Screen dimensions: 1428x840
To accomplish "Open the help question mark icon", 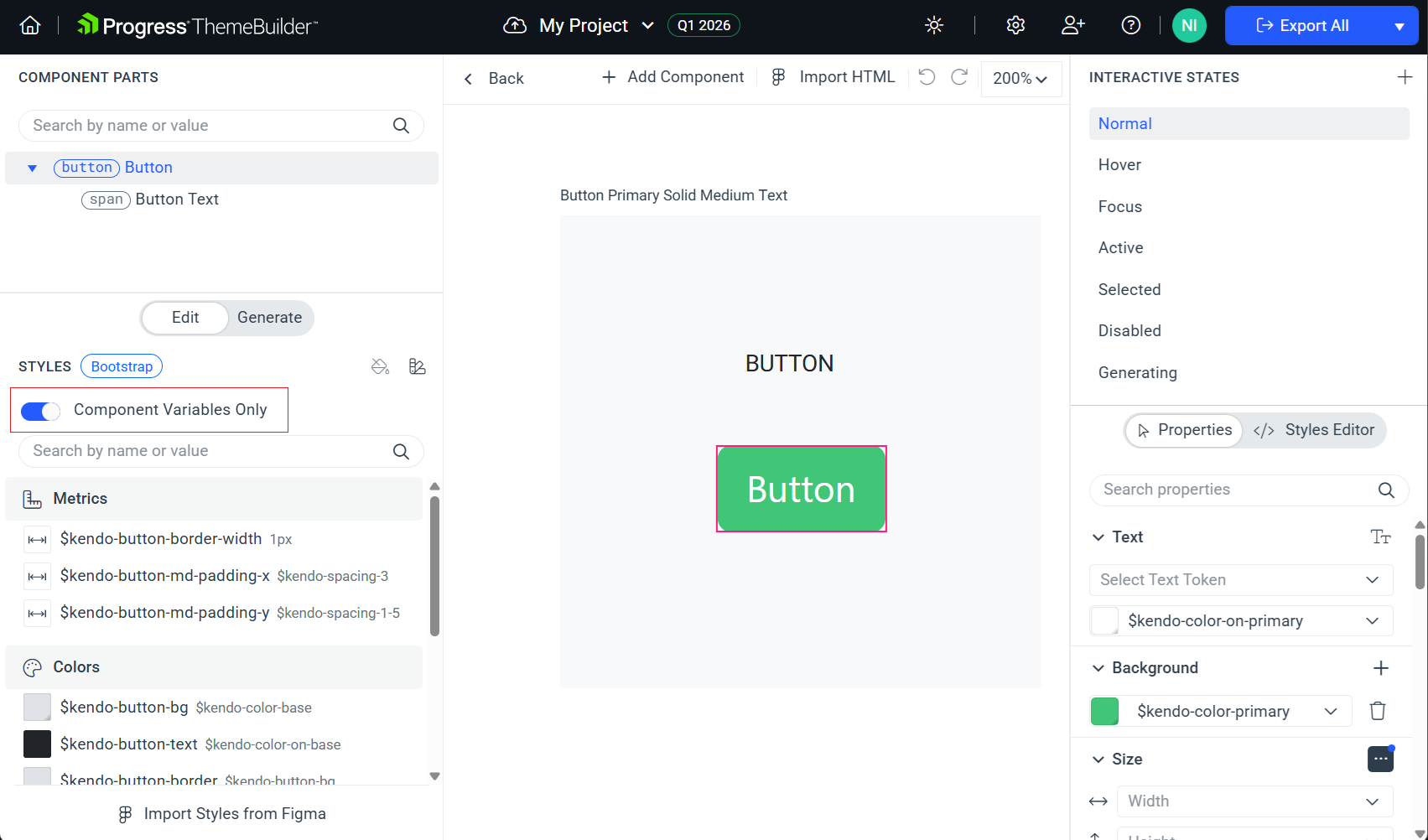I will 1130,25.
